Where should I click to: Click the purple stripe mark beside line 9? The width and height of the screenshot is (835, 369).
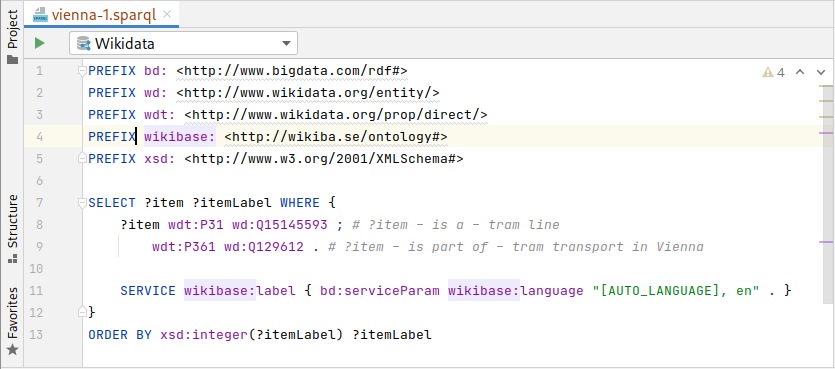point(826,242)
